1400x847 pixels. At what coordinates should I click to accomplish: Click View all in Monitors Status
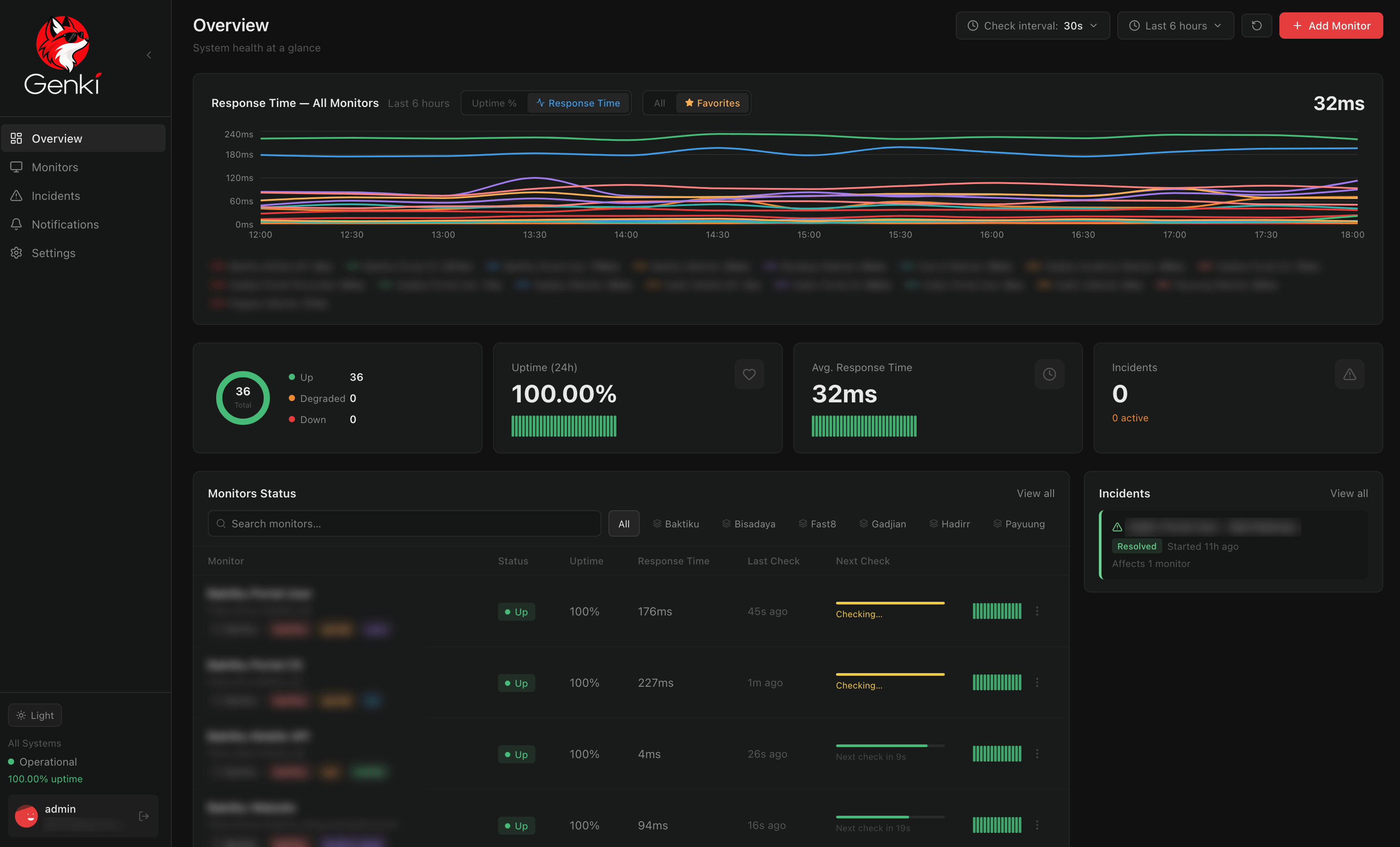tap(1035, 493)
